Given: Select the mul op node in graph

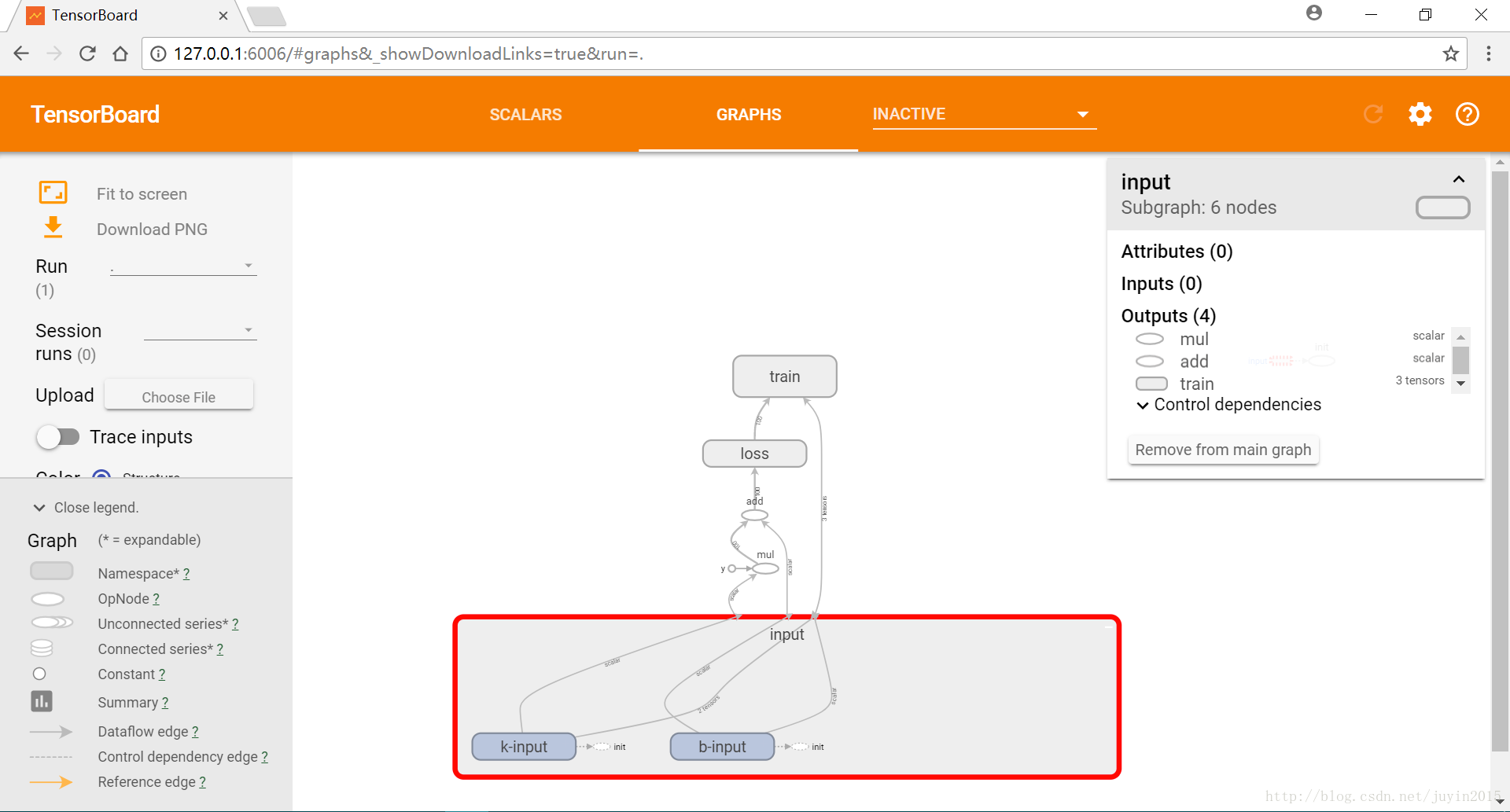Looking at the screenshot, I should [765, 568].
